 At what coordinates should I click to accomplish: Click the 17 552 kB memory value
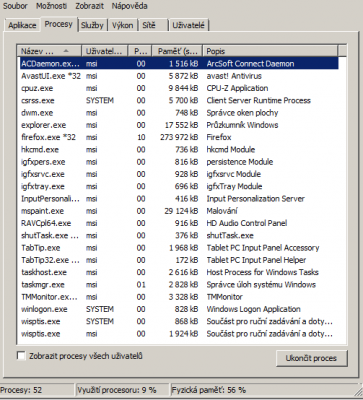pos(181,125)
